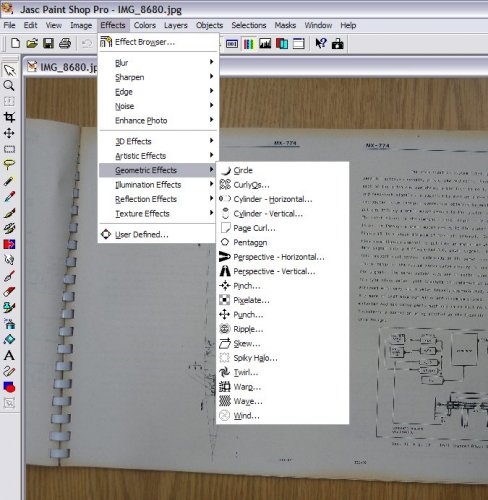Toggle the Overview window icon
This screenshot has width=488, height=500.
point(299,44)
